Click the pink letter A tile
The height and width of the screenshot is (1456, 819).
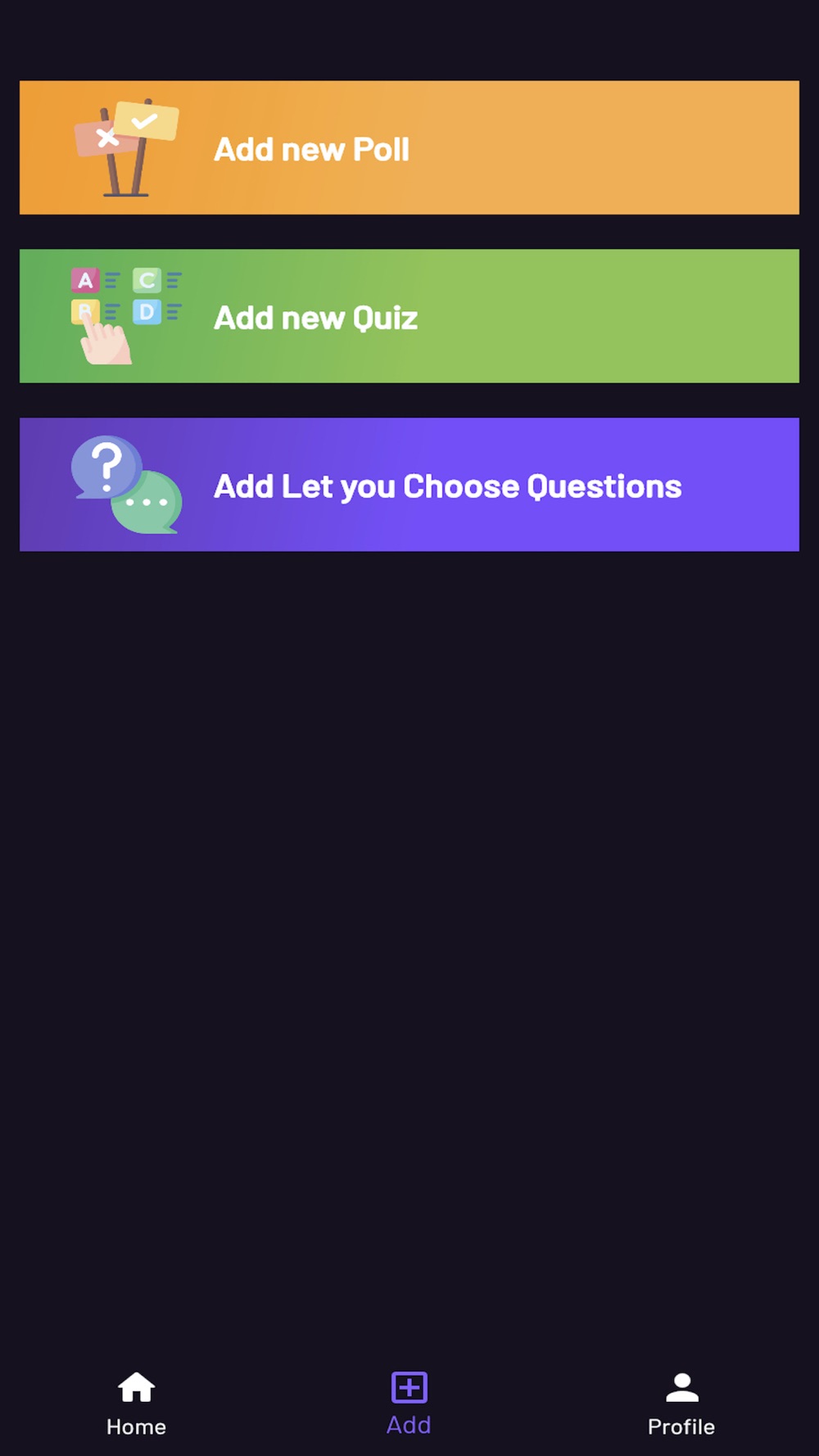click(85, 281)
